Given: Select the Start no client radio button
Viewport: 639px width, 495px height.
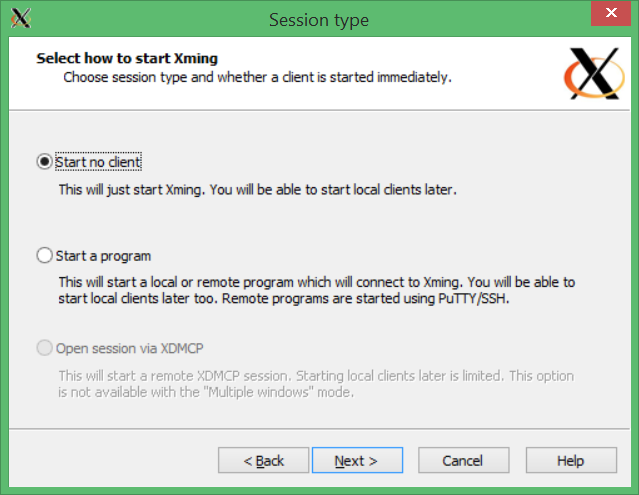Looking at the screenshot, I should point(44,162).
